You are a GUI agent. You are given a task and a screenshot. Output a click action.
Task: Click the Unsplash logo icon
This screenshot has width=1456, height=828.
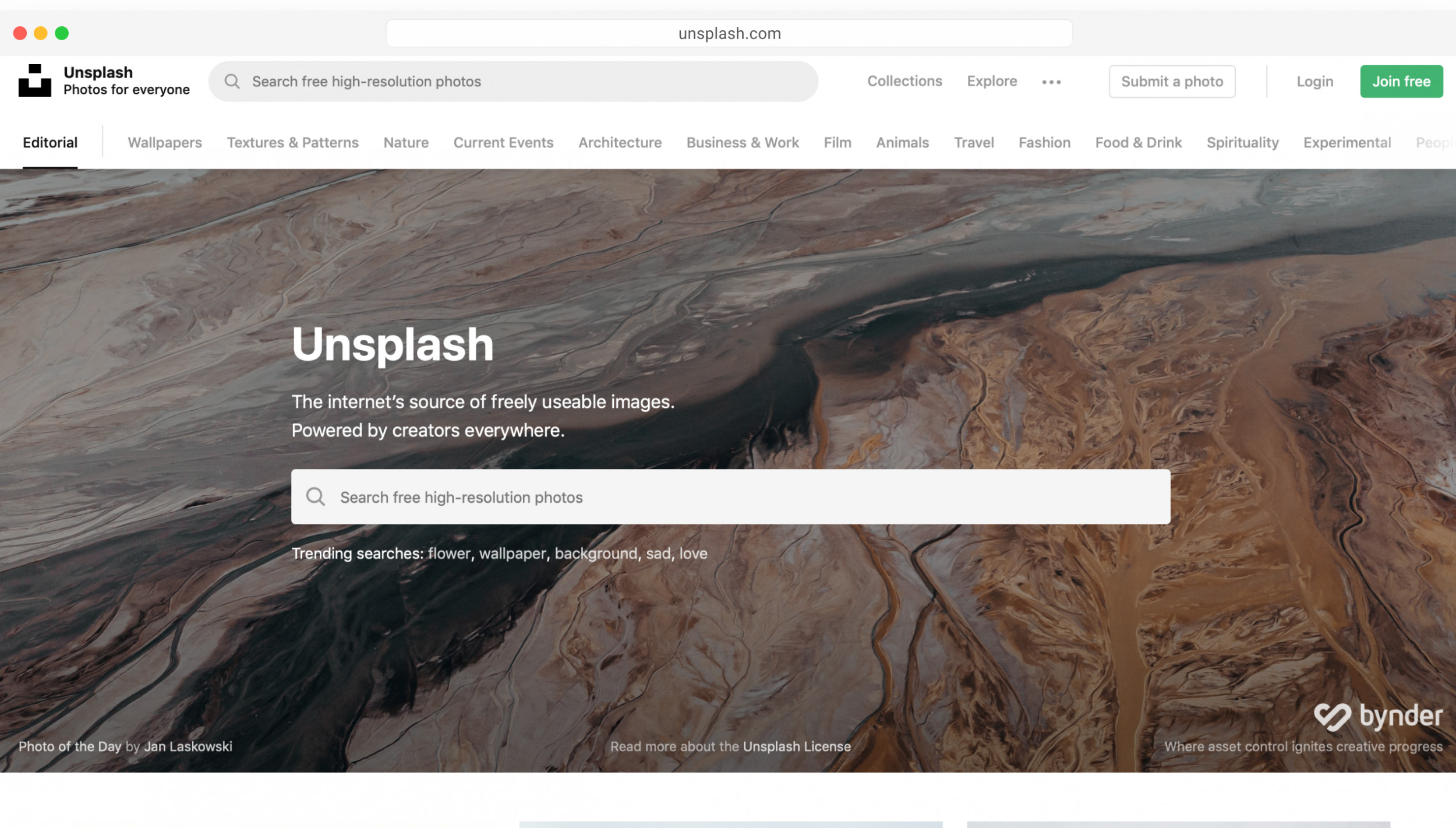pyautogui.click(x=34, y=80)
